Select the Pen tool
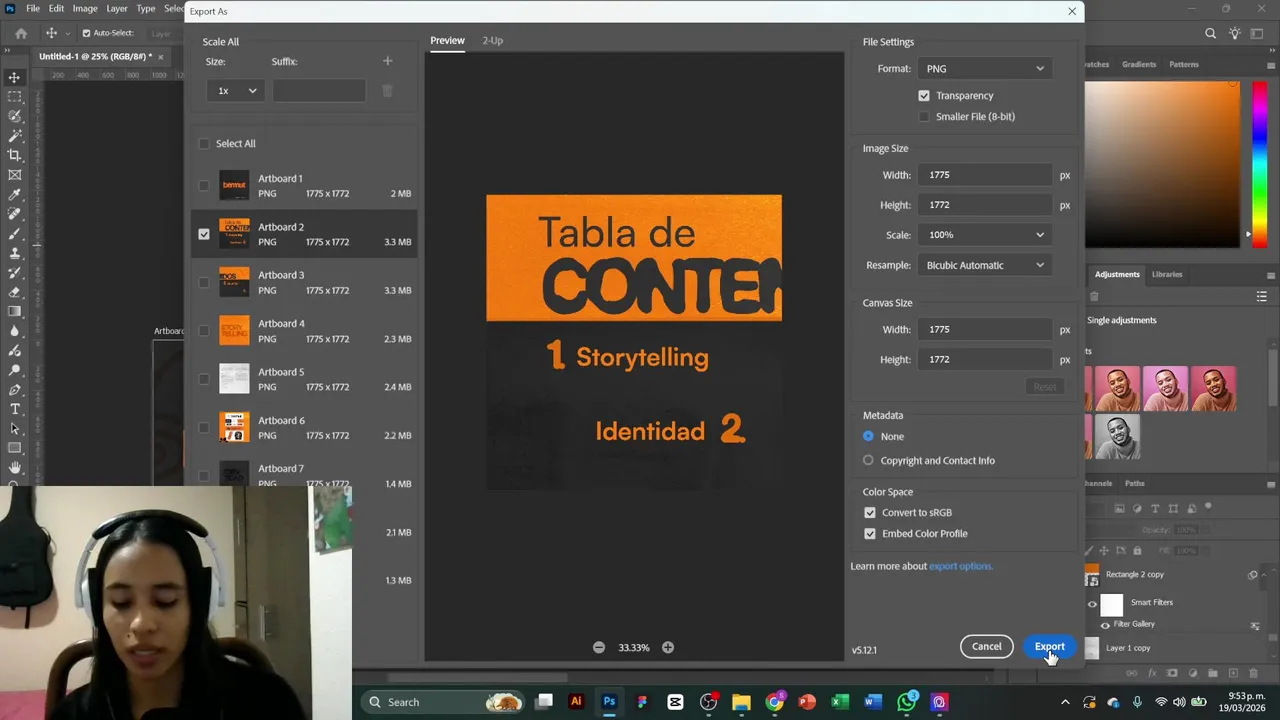 pos(15,390)
